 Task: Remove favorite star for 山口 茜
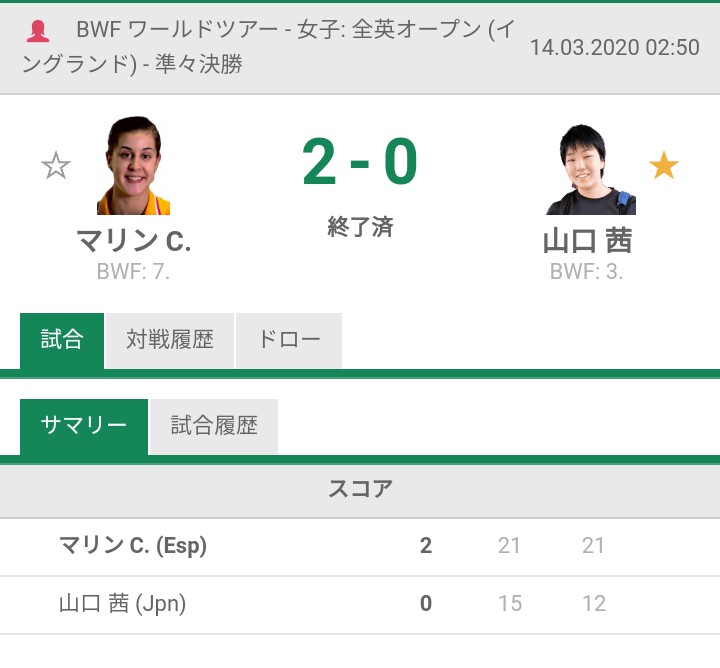coord(664,165)
